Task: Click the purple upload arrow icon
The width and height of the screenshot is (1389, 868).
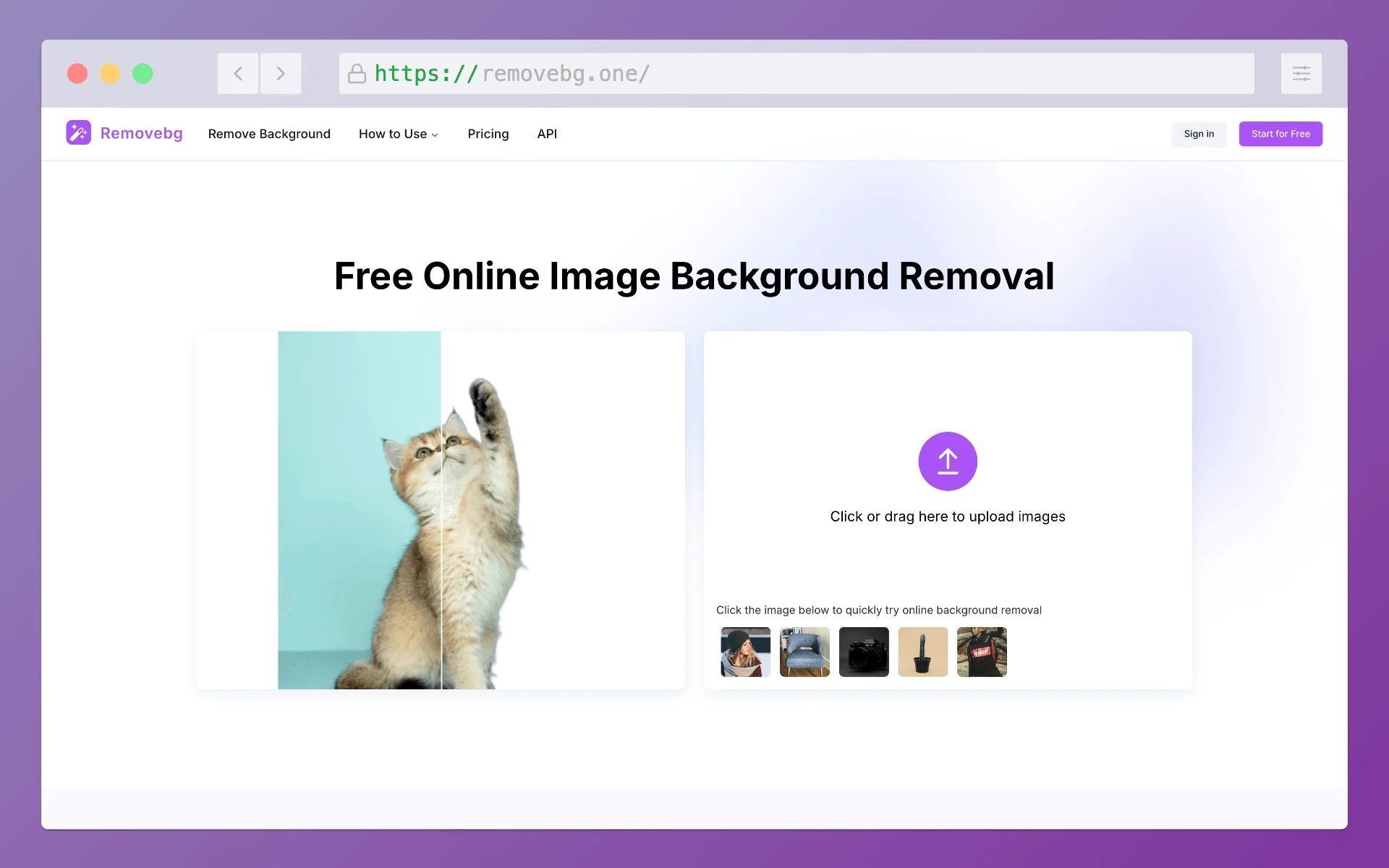Action: pos(947,461)
